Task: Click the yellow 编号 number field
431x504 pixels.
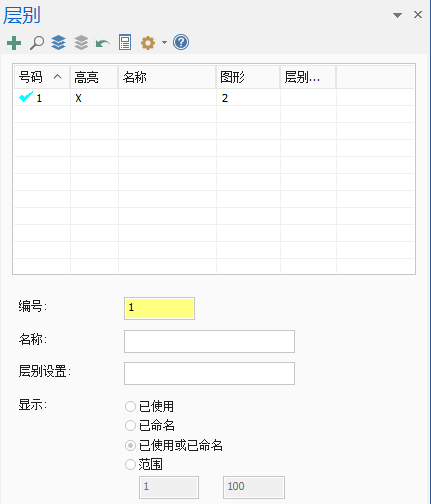Action: [x=159, y=308]
